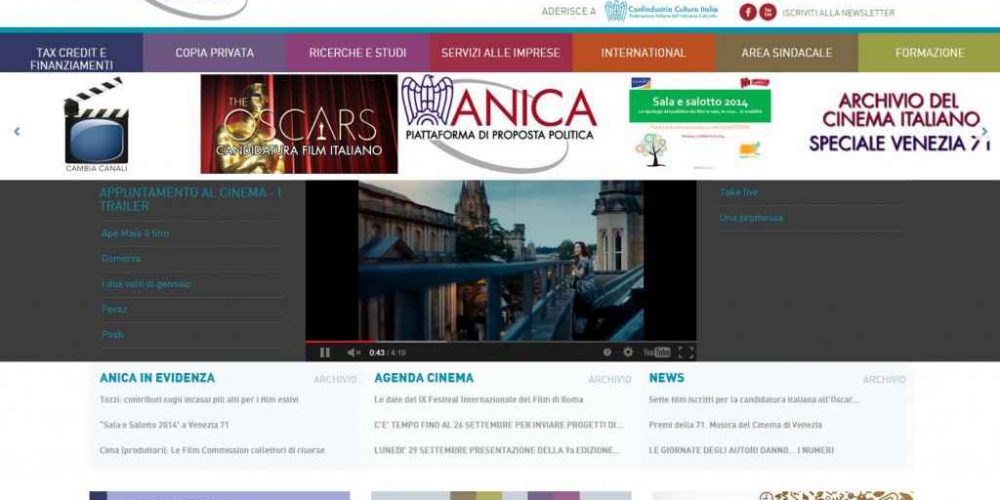Open Area Sindacale menu
1000x500 pixels.
click(x=786, y=53)
